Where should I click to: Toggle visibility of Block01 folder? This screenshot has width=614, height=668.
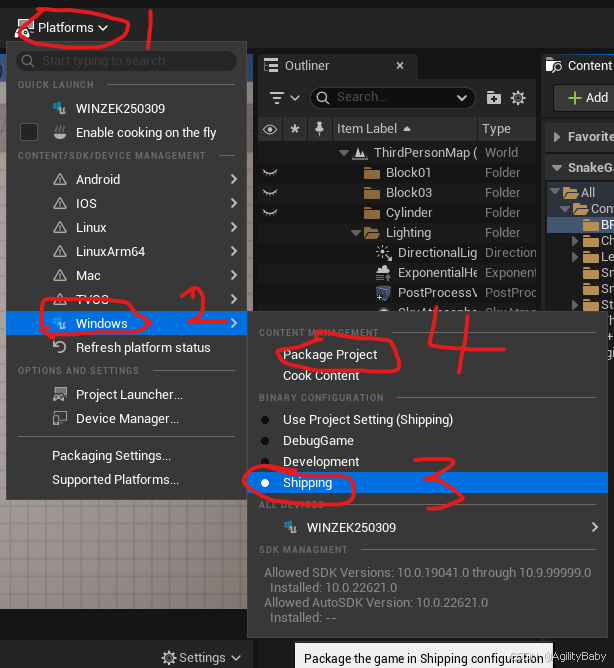click(x=270, y=173)
